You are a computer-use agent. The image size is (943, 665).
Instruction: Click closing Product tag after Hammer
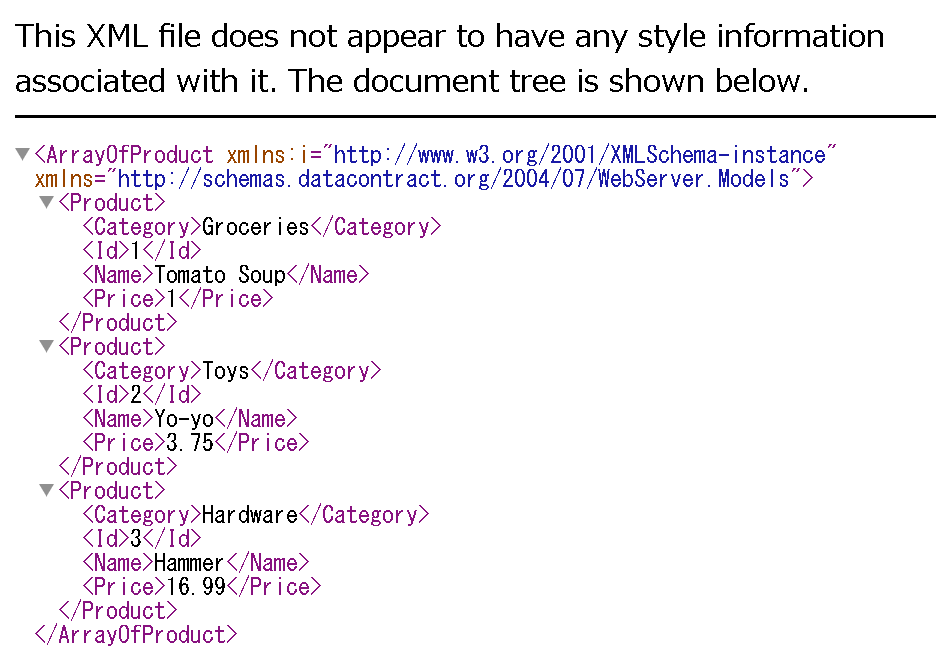pyautogui.click(x=118, y=611)
